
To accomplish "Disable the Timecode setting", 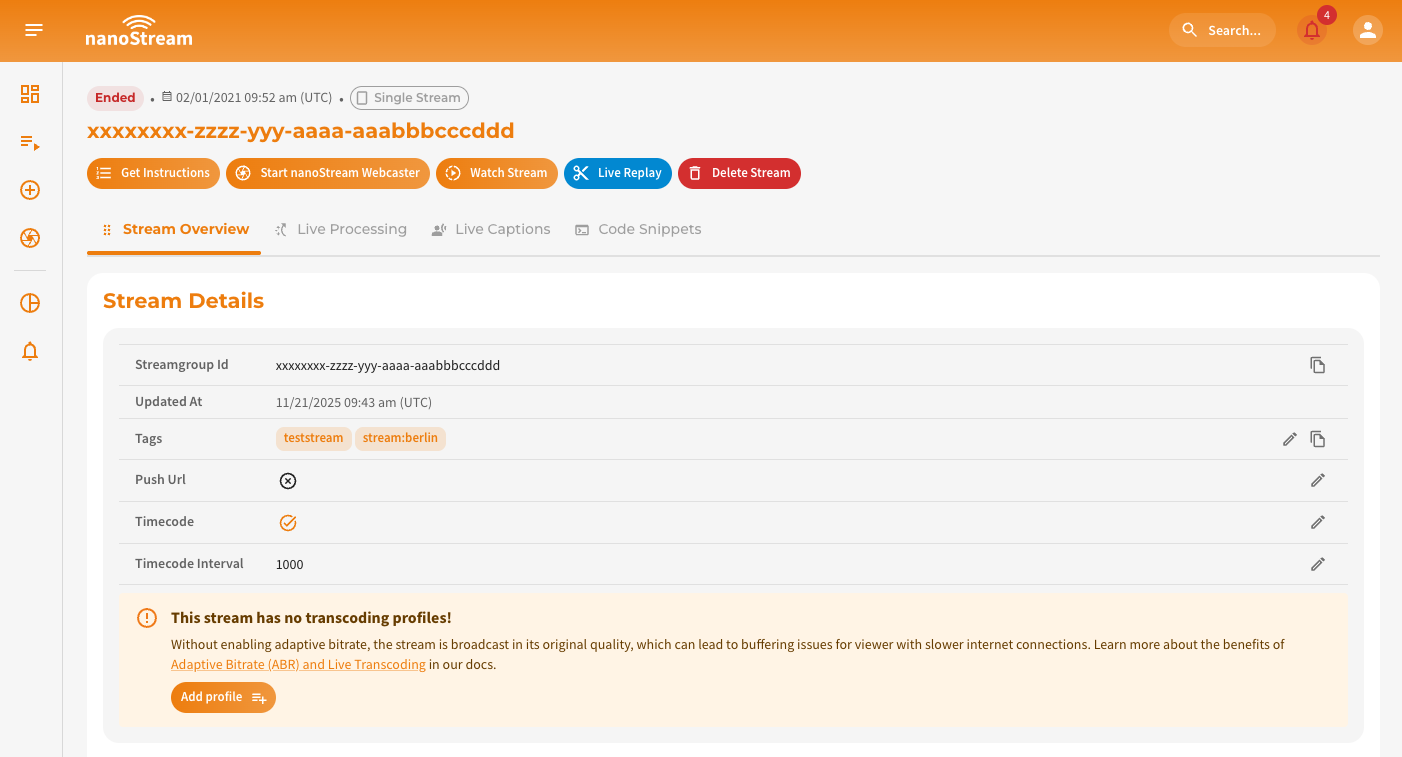I will [x=288, y=522].
